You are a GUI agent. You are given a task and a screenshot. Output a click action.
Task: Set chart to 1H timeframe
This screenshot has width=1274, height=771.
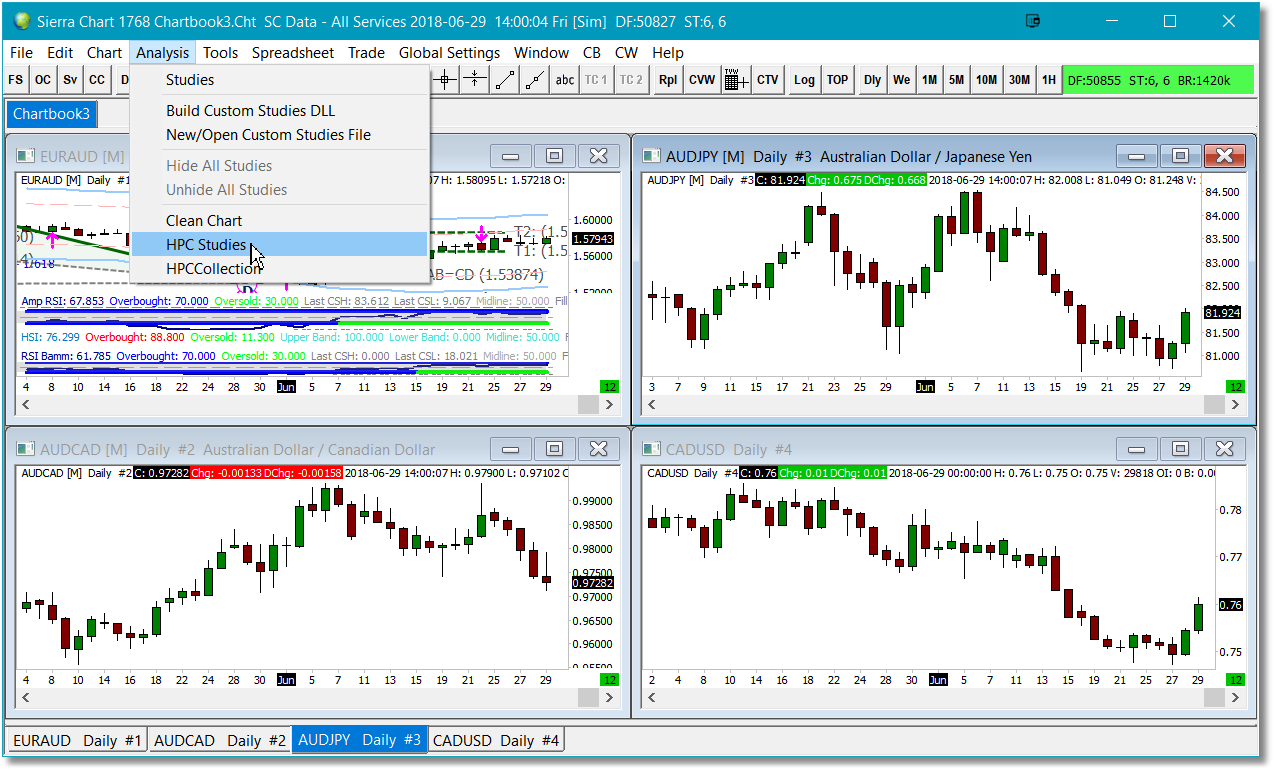(1049, 80)
